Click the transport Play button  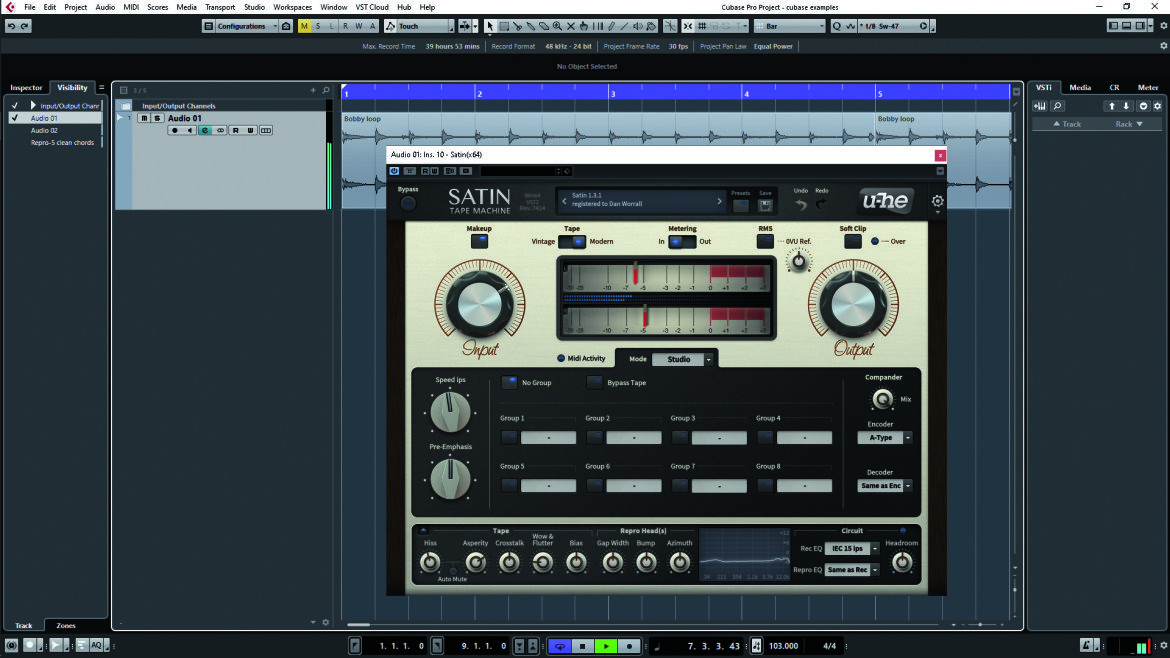point(606,646)
